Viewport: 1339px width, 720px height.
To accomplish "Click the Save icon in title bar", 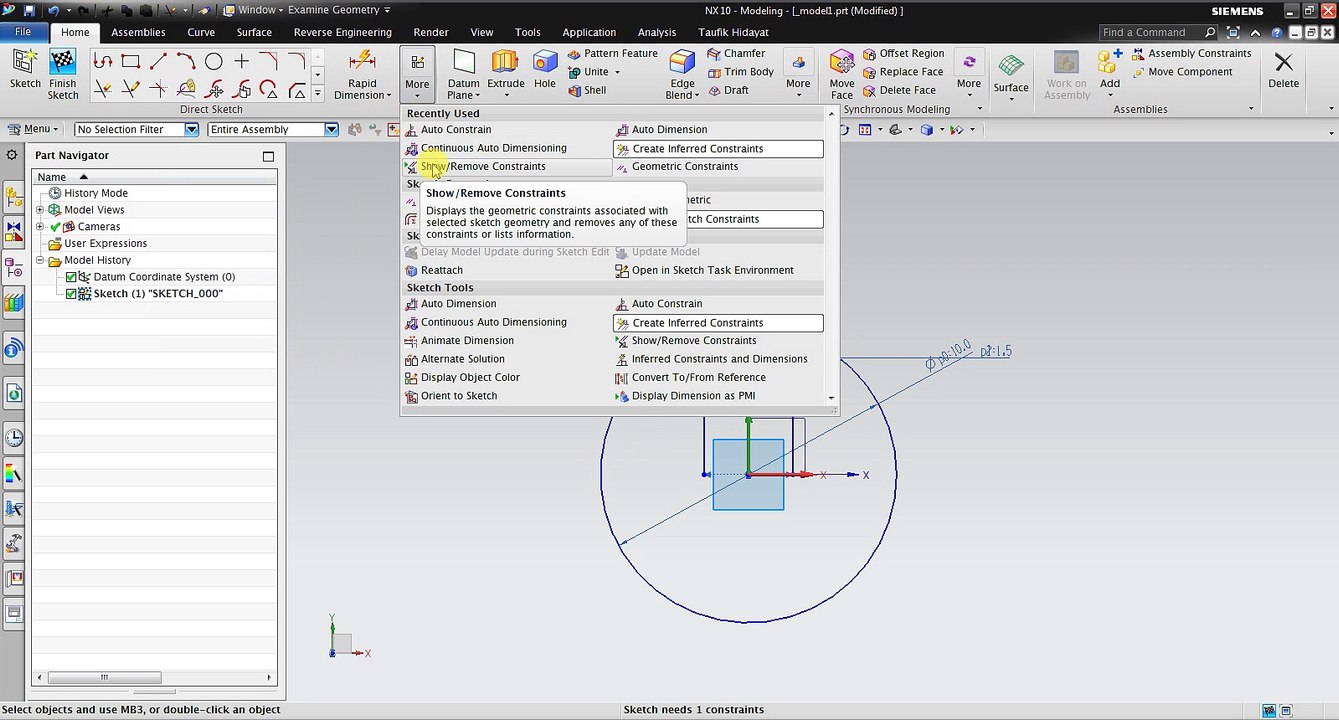I will click(29, 10).
